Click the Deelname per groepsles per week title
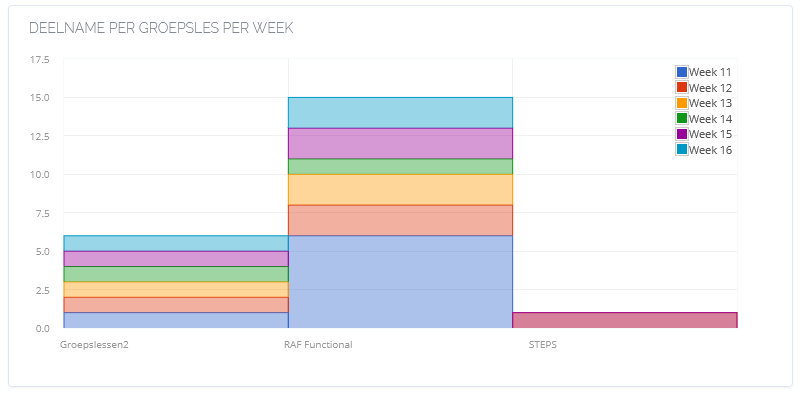The width and height of the screenshot is (800, 397). point(161,28)
